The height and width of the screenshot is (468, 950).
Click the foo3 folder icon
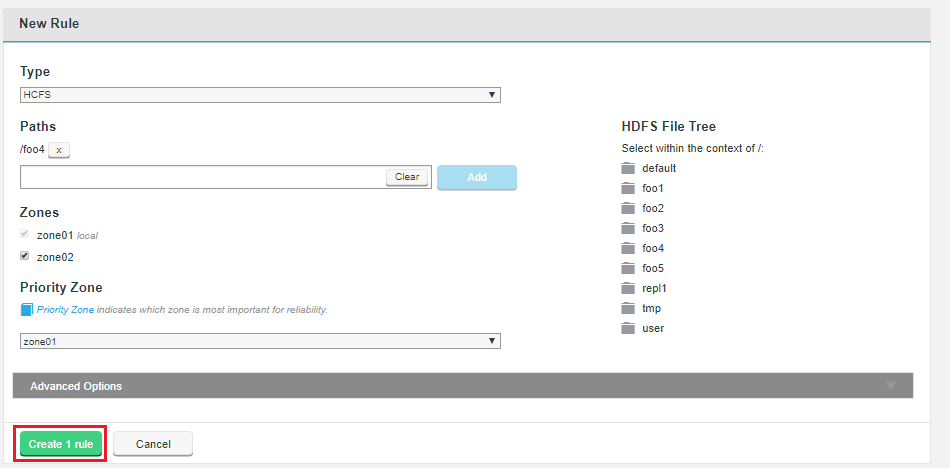coord(628,228)
